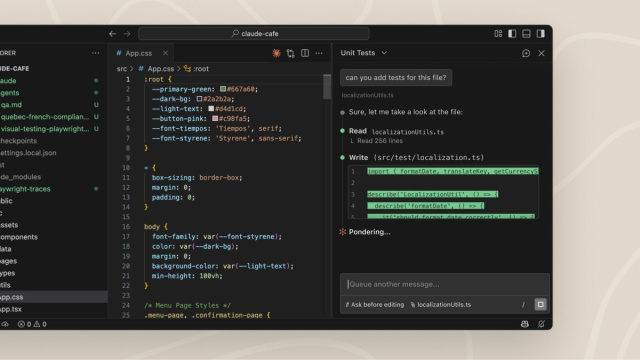640x360 pixels.
Task: Toggle the bottom panel
Action: pos(526,33)
